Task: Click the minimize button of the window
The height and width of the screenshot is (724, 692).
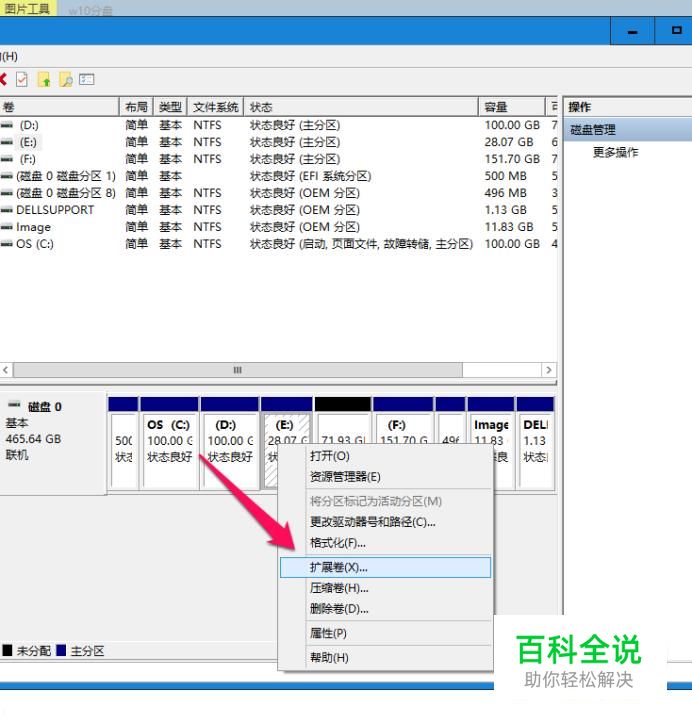Action: (x=632, y=31)
